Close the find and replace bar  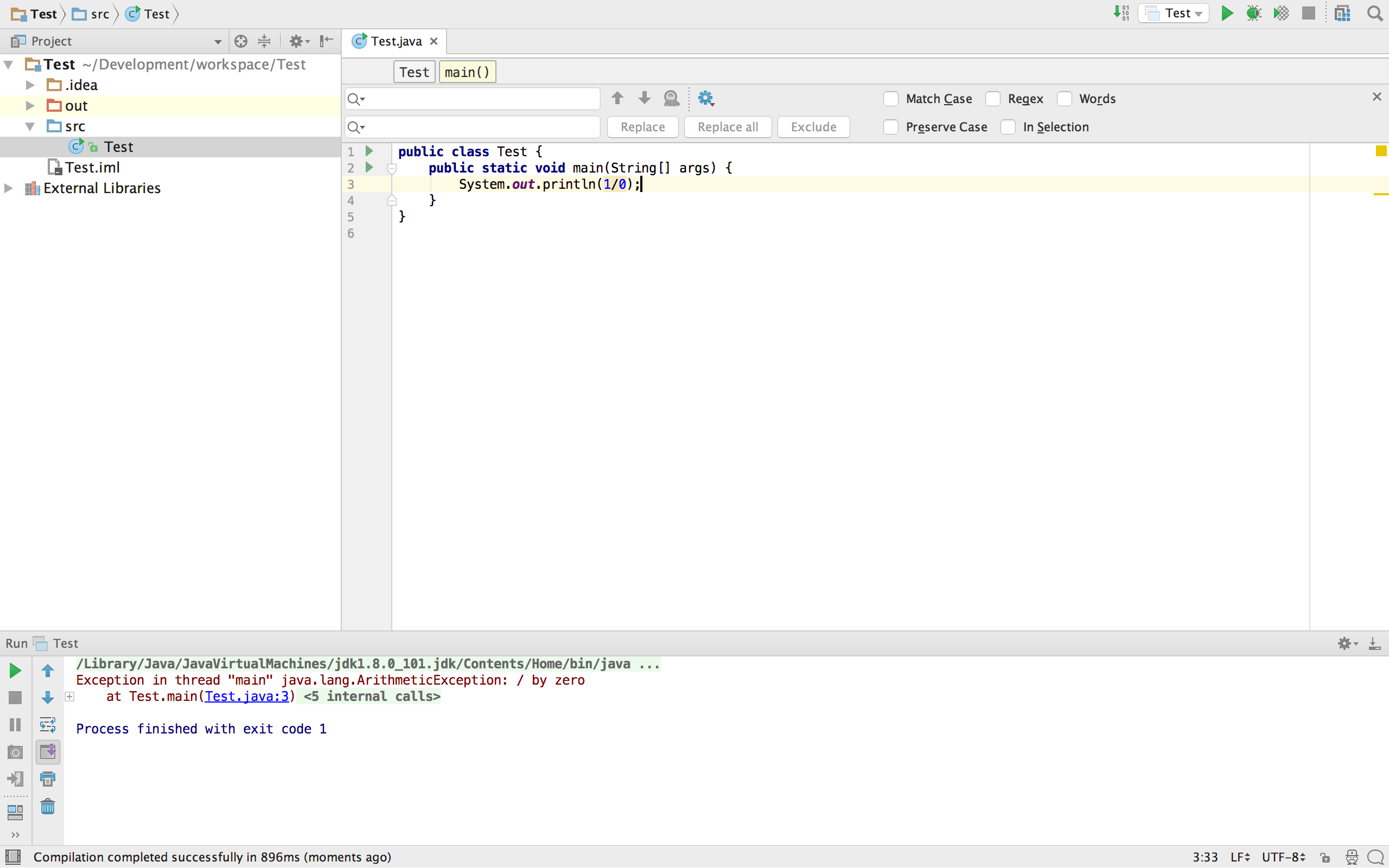point(1377,97)
